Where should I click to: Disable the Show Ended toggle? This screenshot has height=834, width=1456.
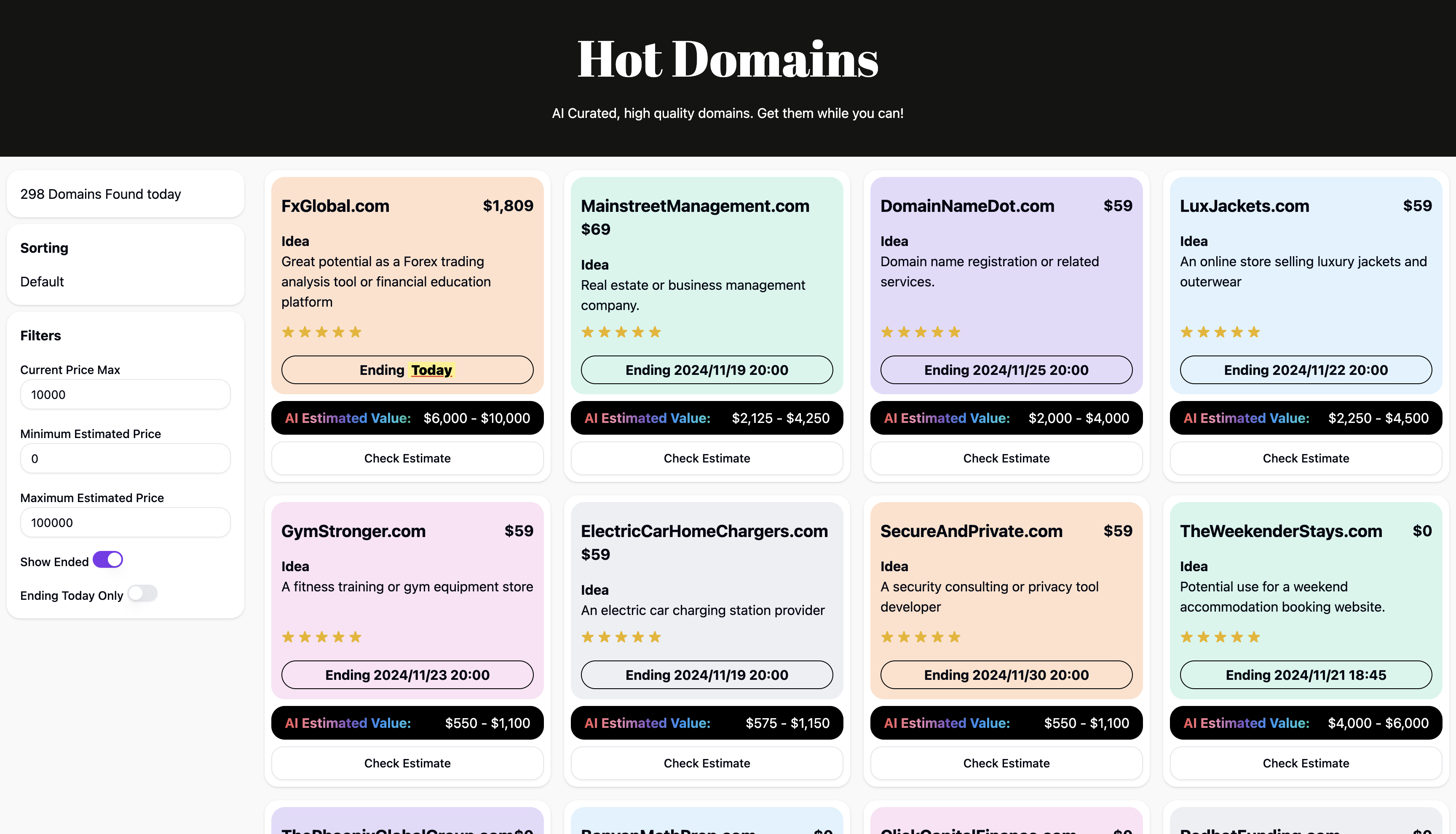pos(108,560)
